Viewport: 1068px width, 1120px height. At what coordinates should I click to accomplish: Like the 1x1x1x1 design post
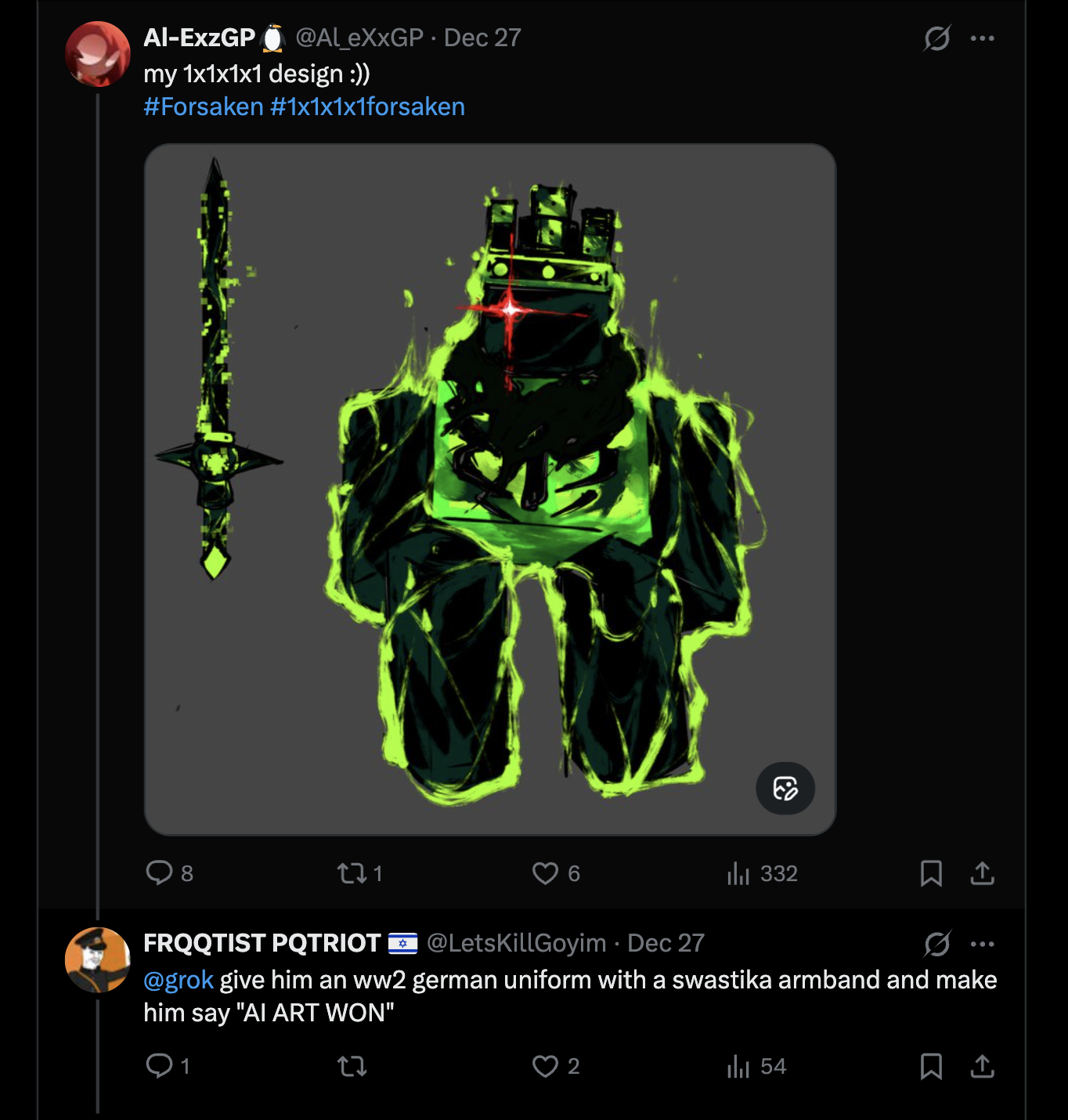[x=545, y=873]
